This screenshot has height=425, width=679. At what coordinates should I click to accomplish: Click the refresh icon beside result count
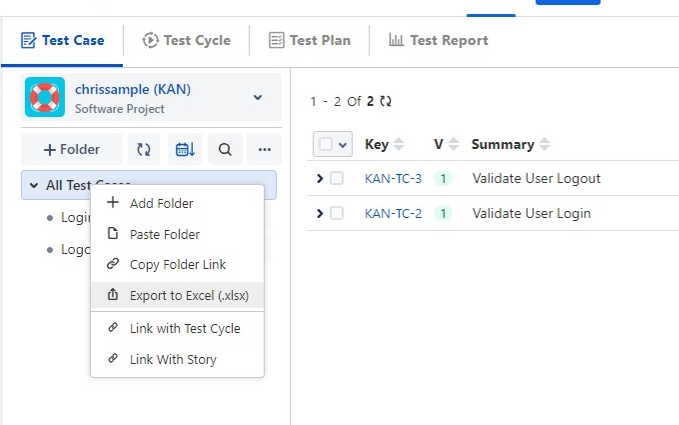(x=386, y=102)
